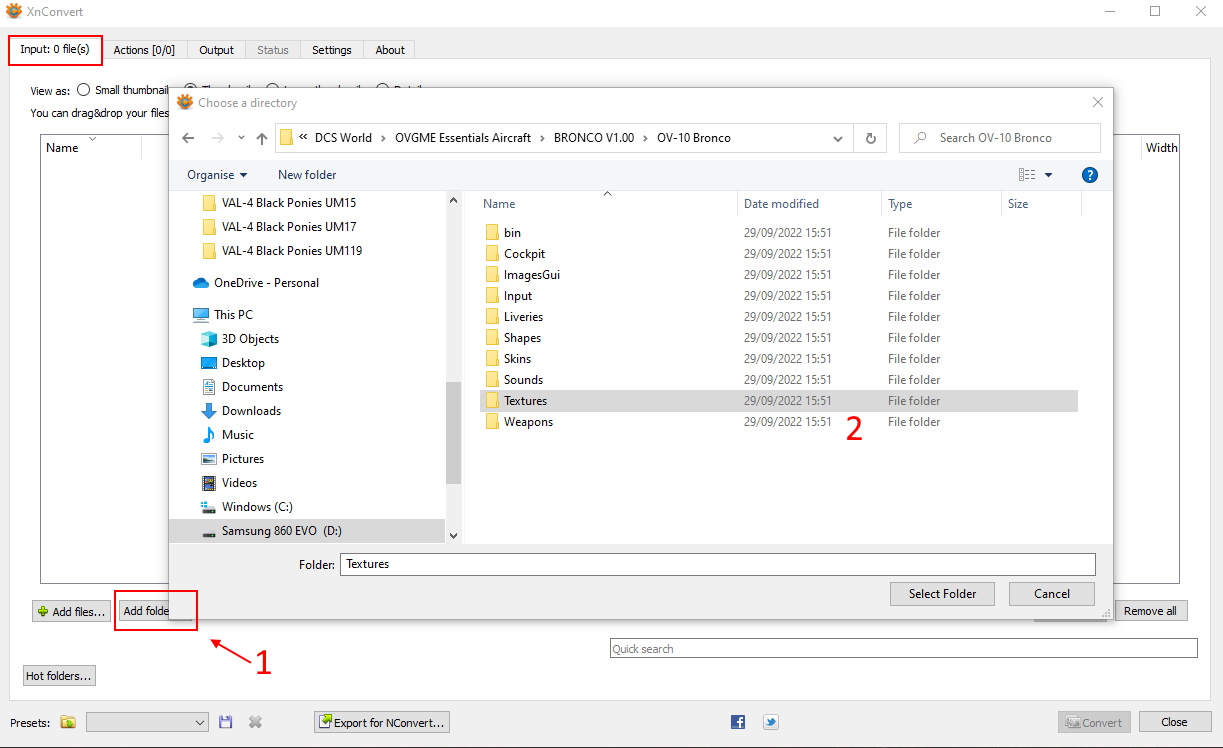Expand the address bar previous locations dropdown
Screen dimensions: 1223x748
pos(837,138)
